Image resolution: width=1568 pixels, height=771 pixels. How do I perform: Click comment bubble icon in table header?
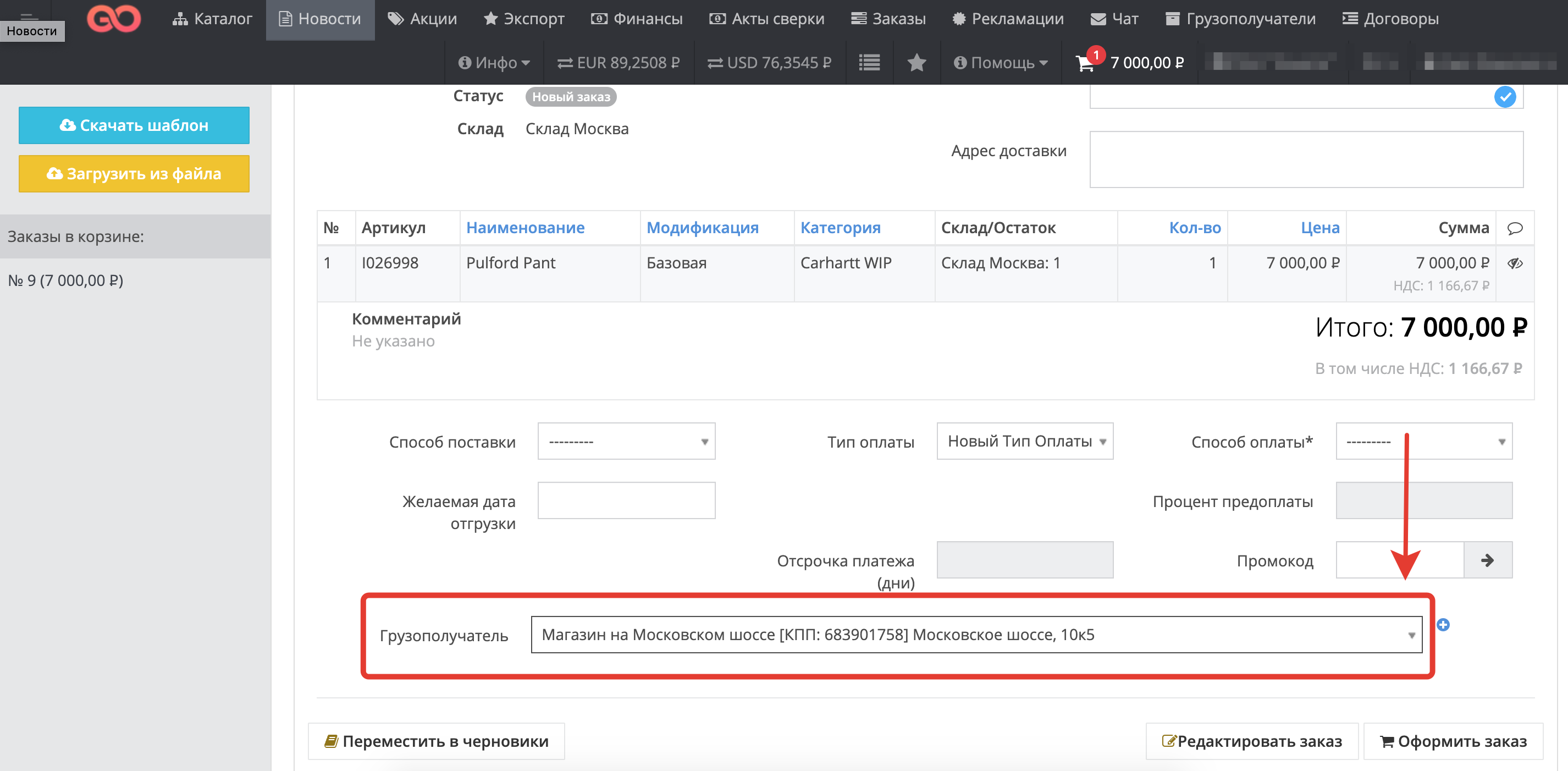coord(1515,228)
